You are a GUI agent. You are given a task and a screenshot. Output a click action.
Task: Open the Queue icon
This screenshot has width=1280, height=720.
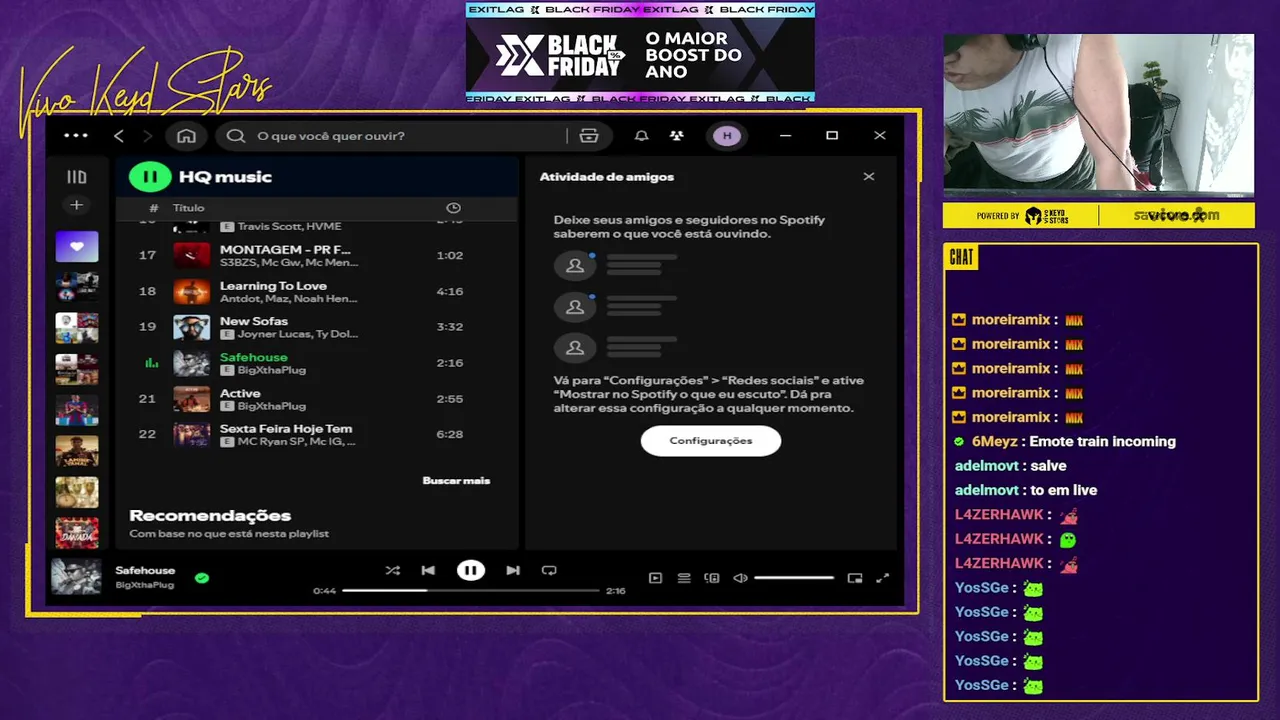click(684, 578)
